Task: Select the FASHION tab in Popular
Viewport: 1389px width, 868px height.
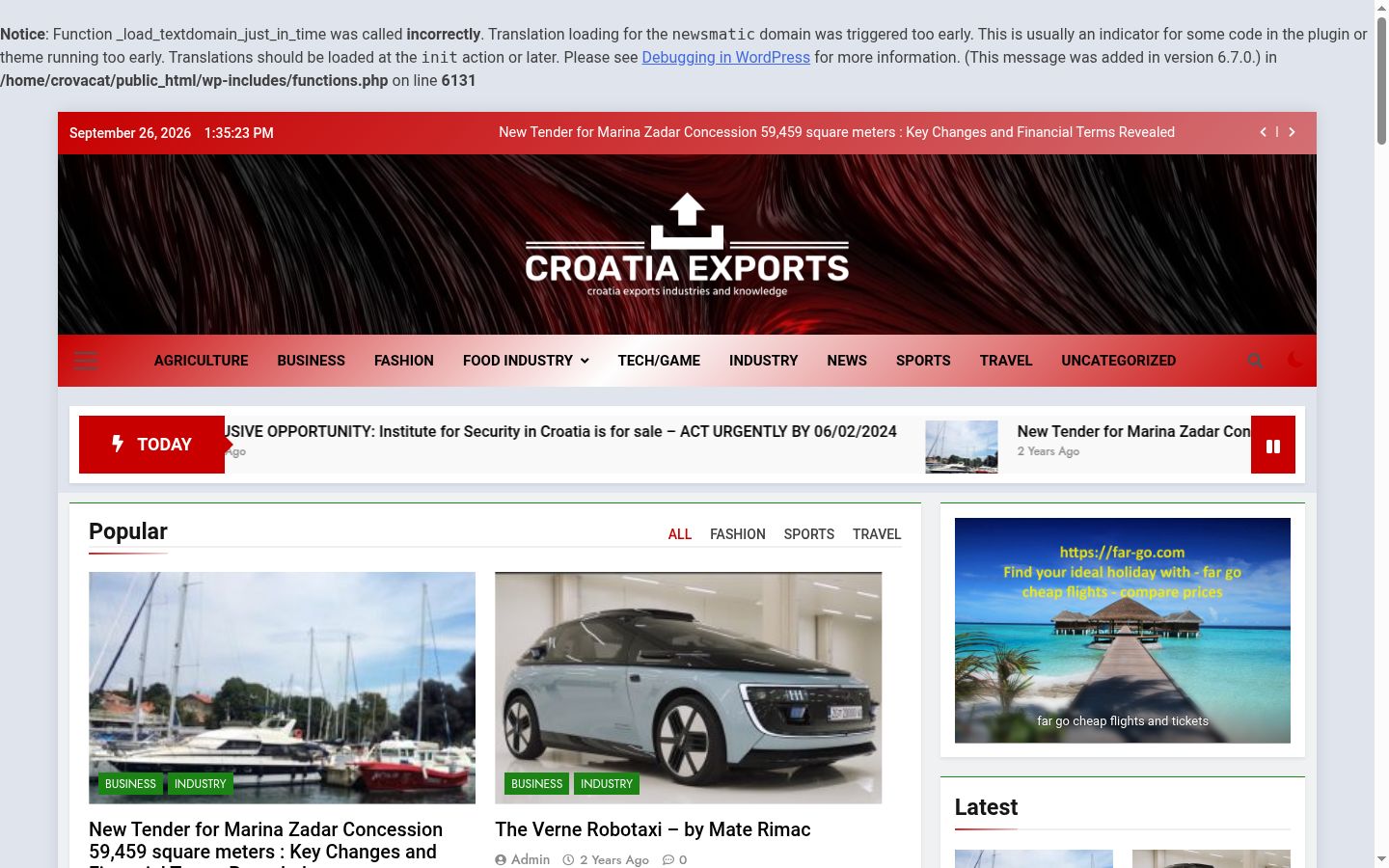Action: (738, 534)
